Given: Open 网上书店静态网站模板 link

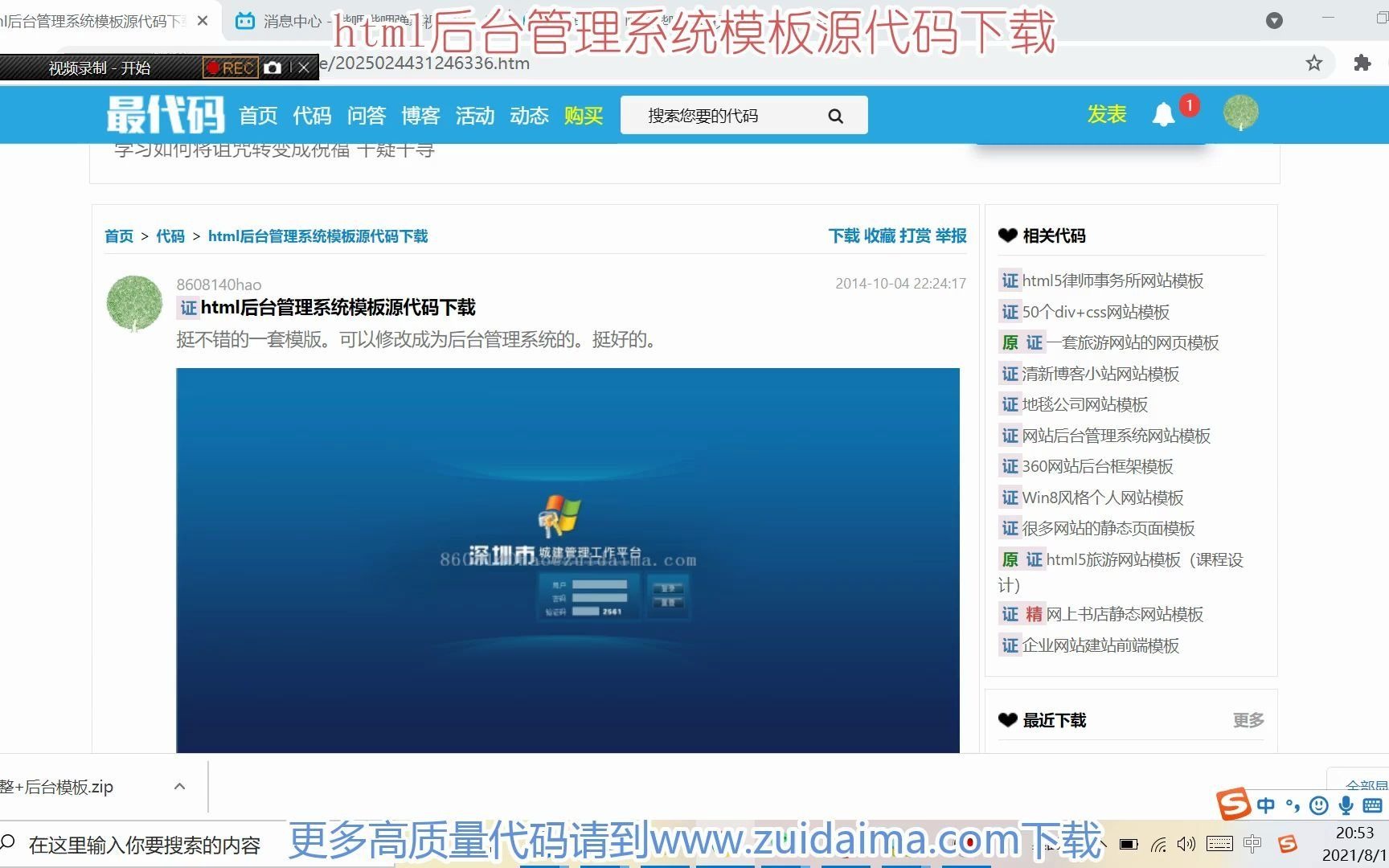Looking at the screenshot, I should (x=1125, y=614).
